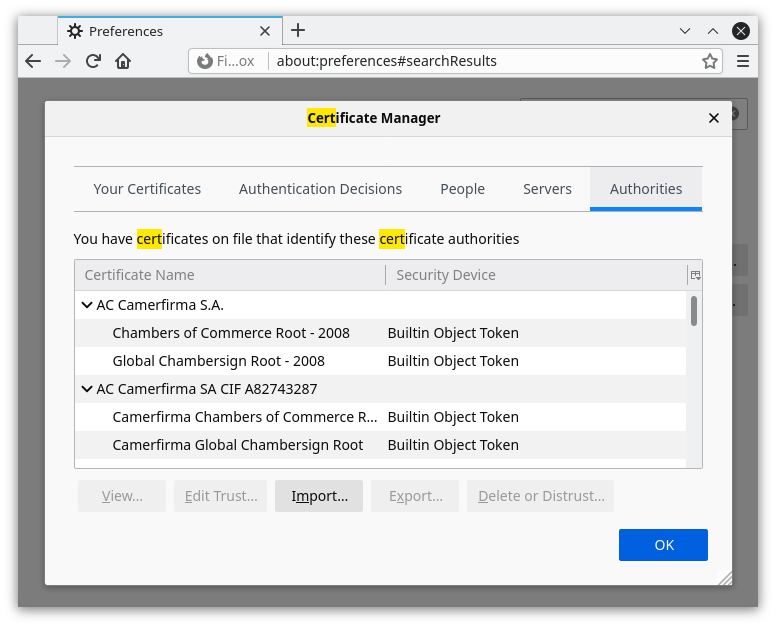Click the Export... button
The width and height of the screenshot is (776, 627).
tap(415, 496)
